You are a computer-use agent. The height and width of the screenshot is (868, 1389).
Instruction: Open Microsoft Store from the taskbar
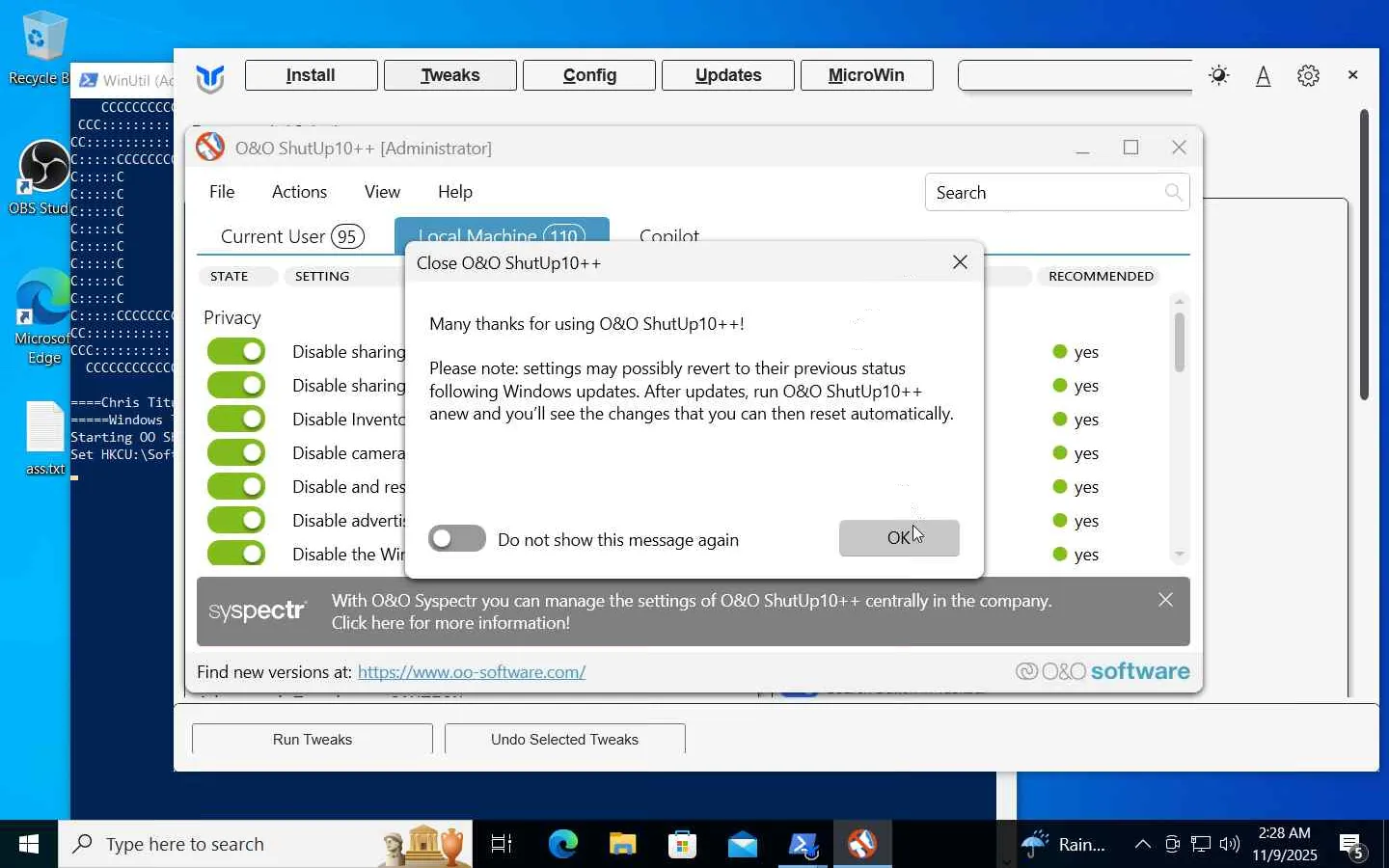(683, 844)
